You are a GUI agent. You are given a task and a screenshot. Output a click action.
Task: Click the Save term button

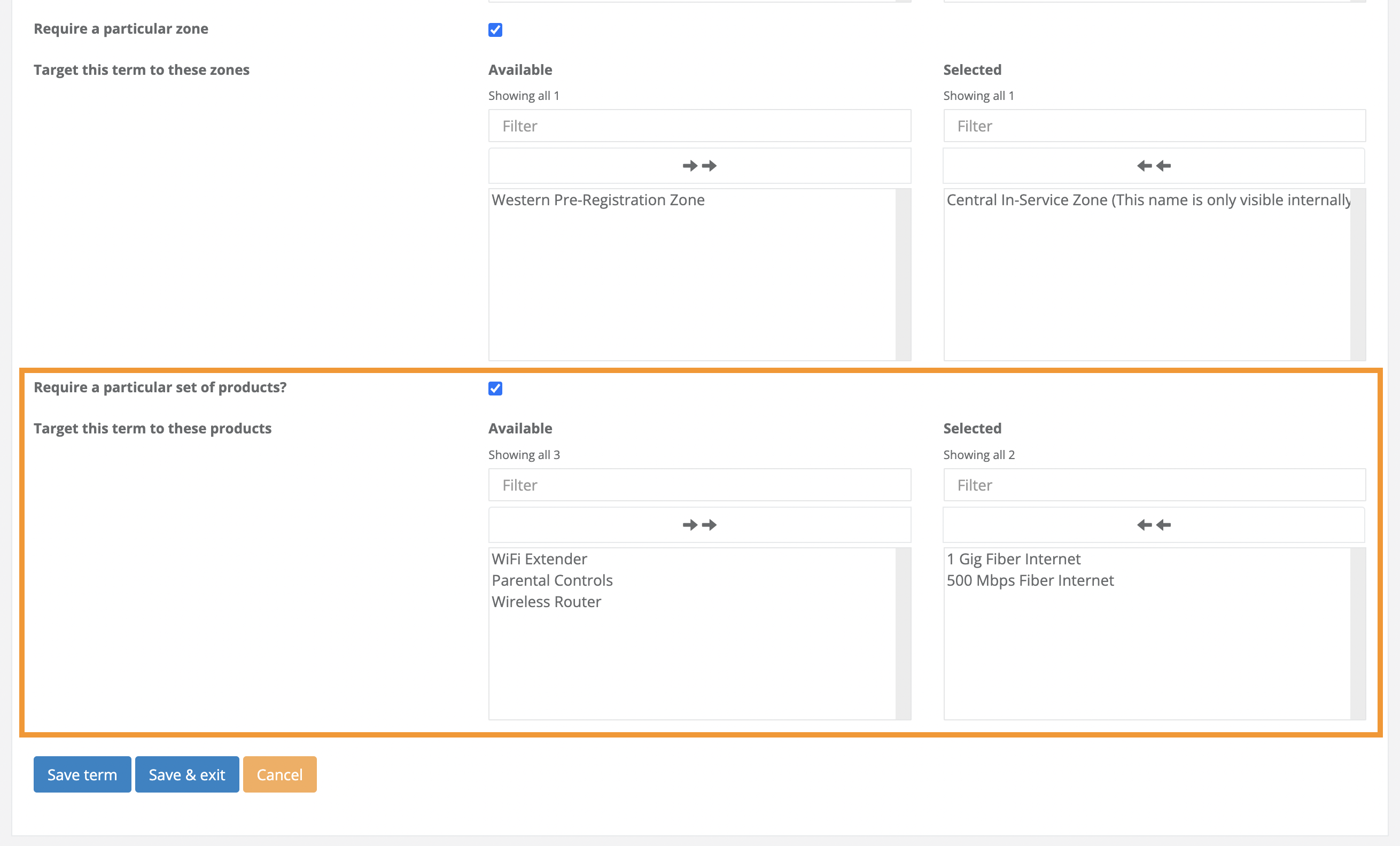click(x=82, y=774)
